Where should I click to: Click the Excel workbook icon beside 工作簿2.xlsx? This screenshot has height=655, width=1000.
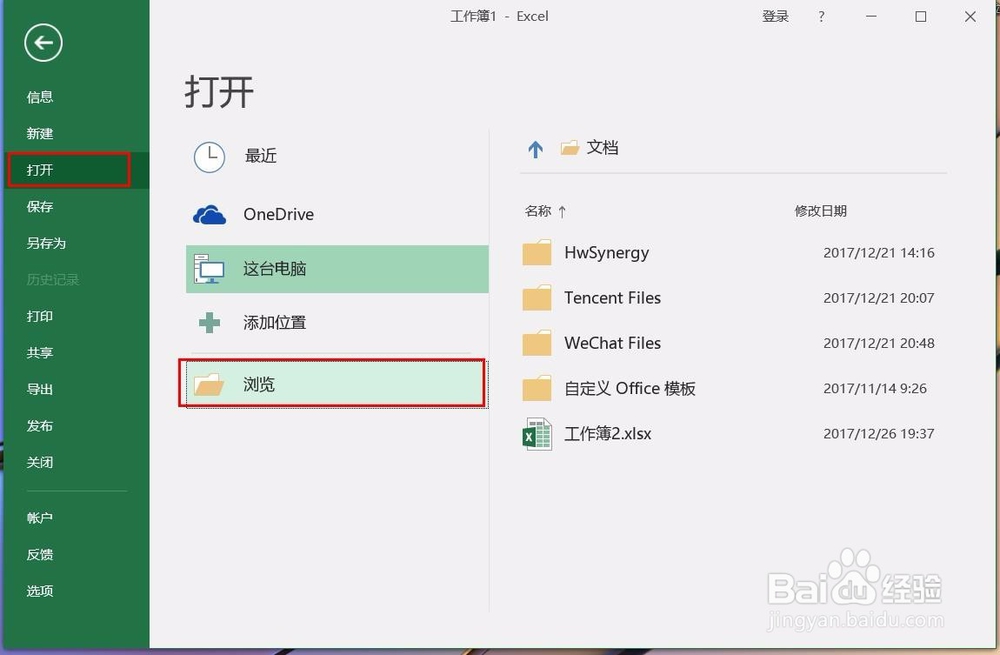point(535,433)
